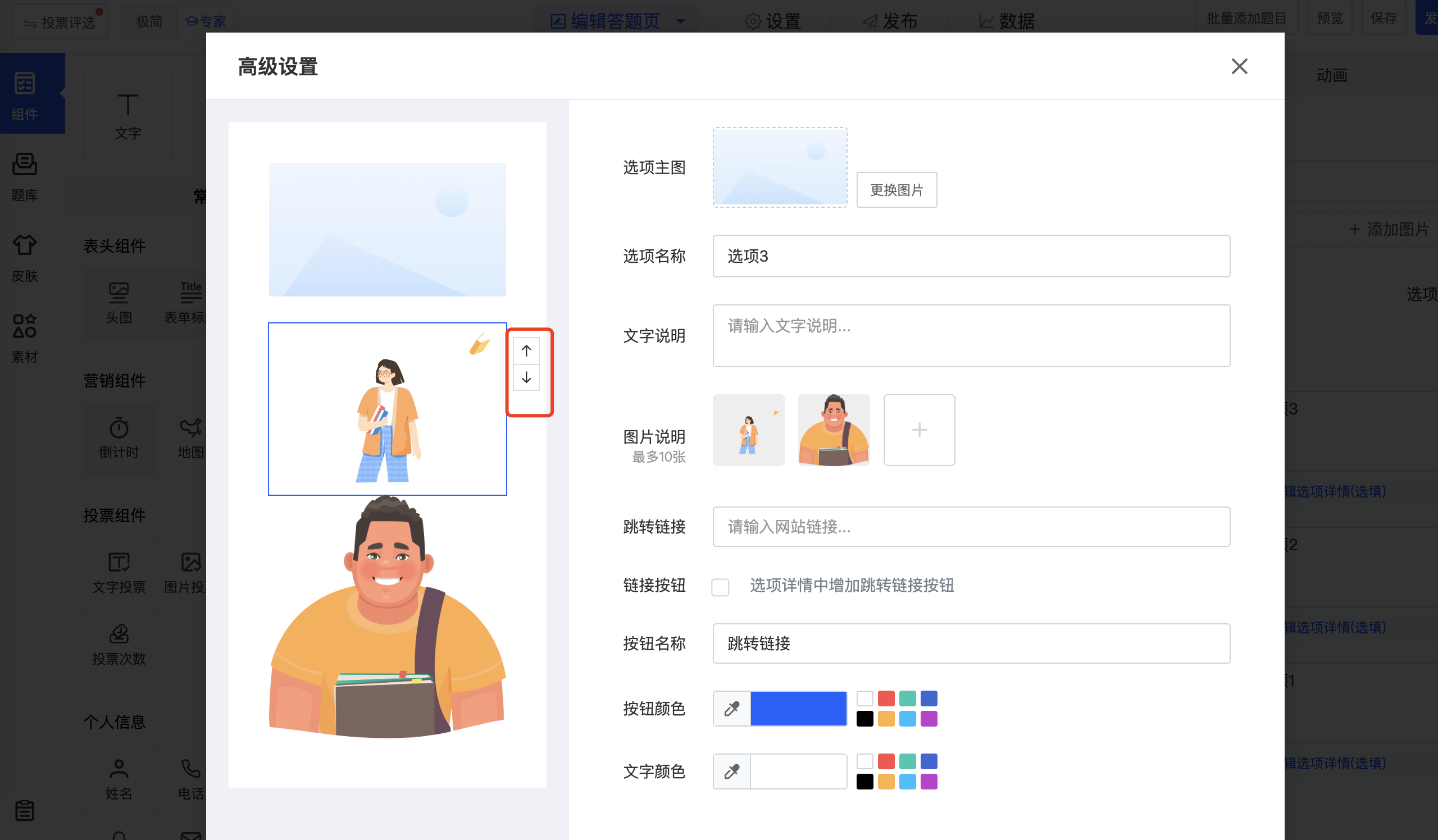Click the 预览 button in top bar

[x=1330, y=18]
